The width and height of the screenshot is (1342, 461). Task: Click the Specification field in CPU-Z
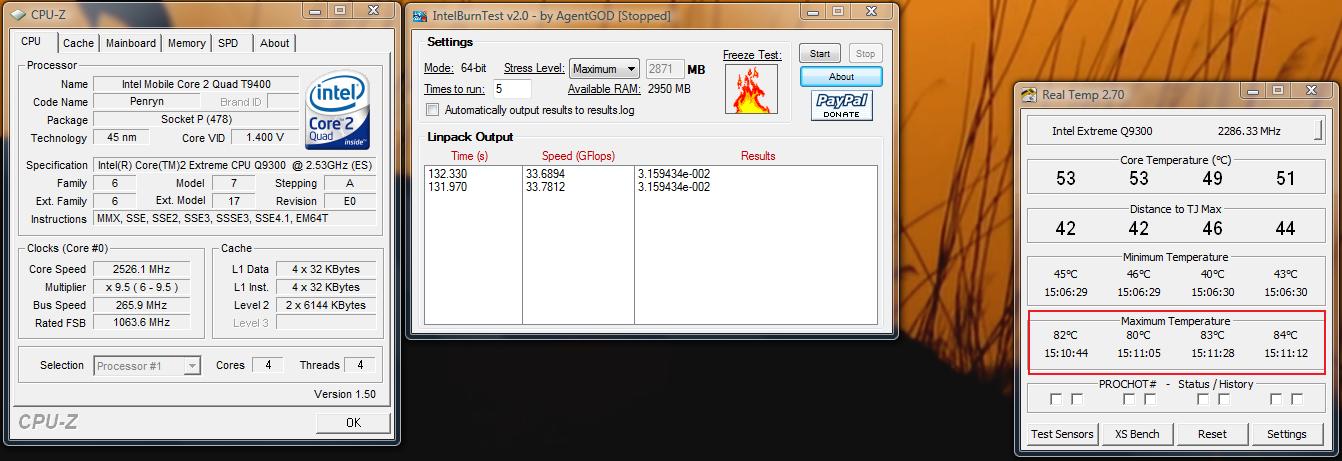pos(235,165)
